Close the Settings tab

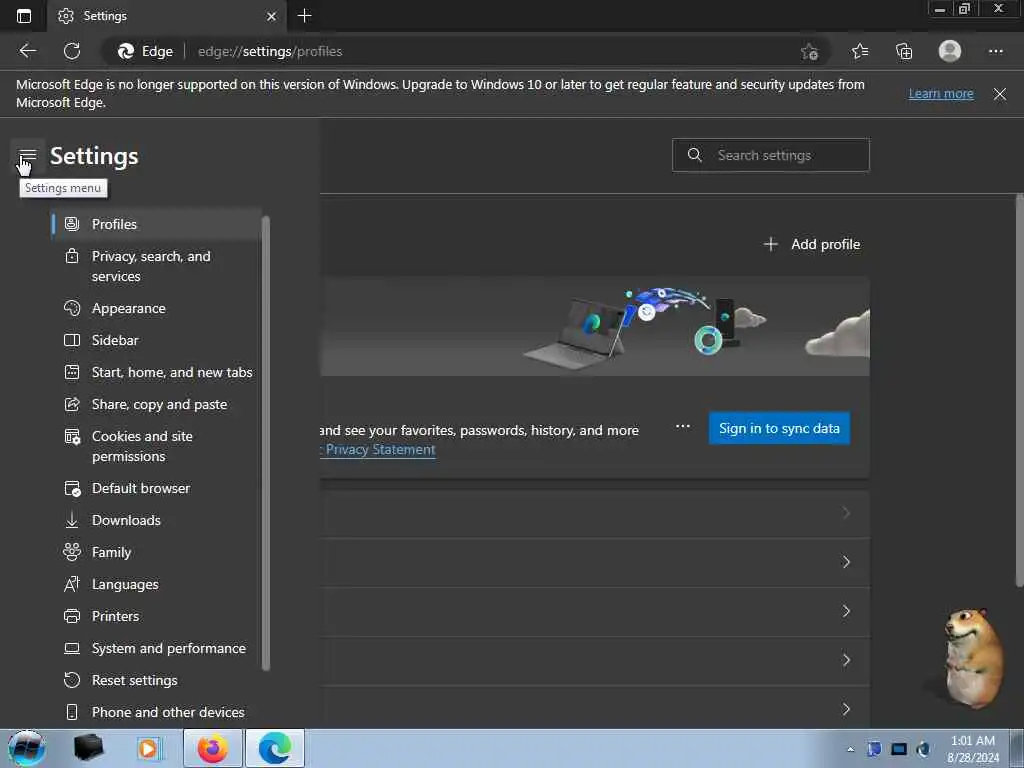pos(272,16)
